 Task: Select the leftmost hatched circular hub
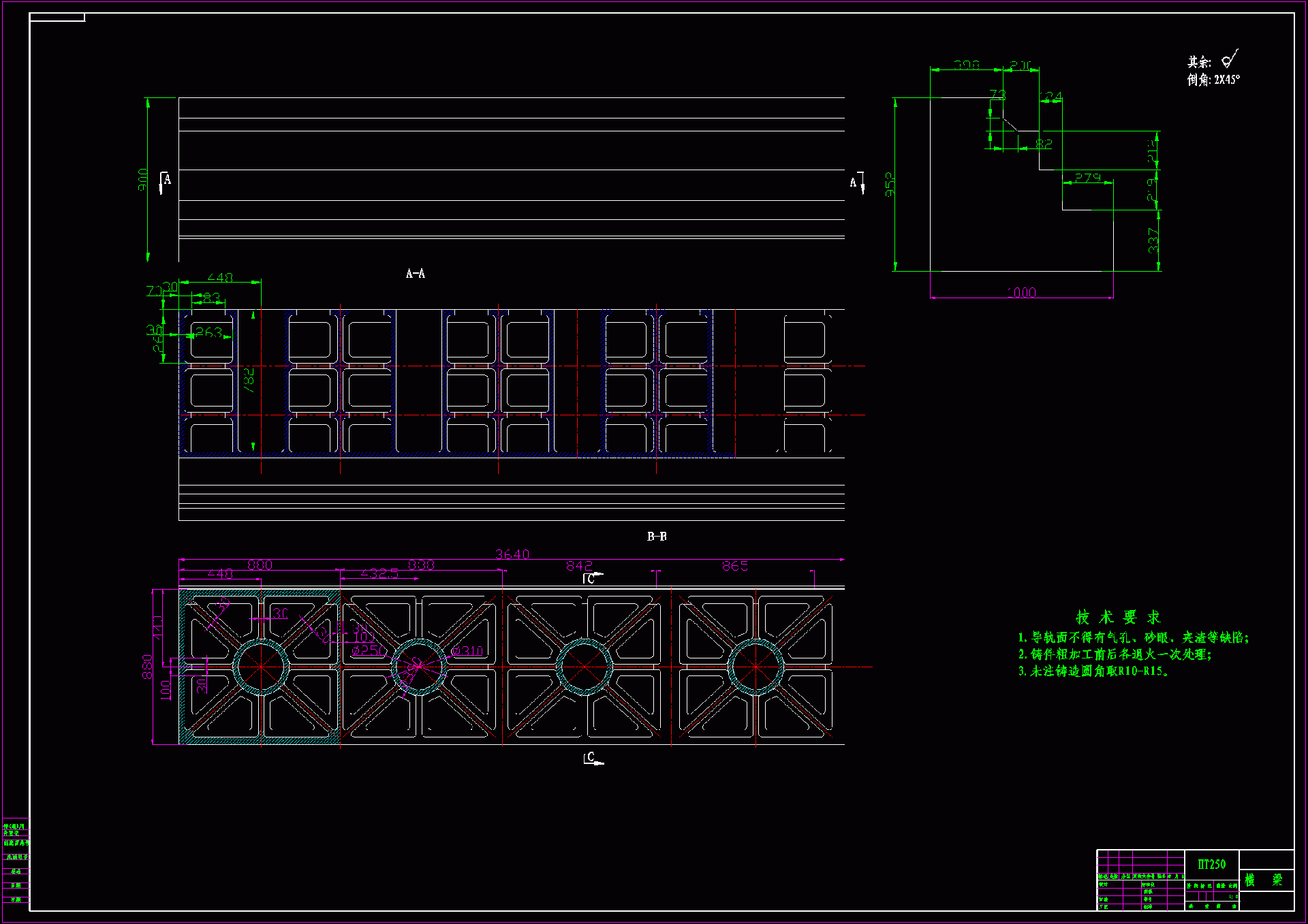click(262, 667)
